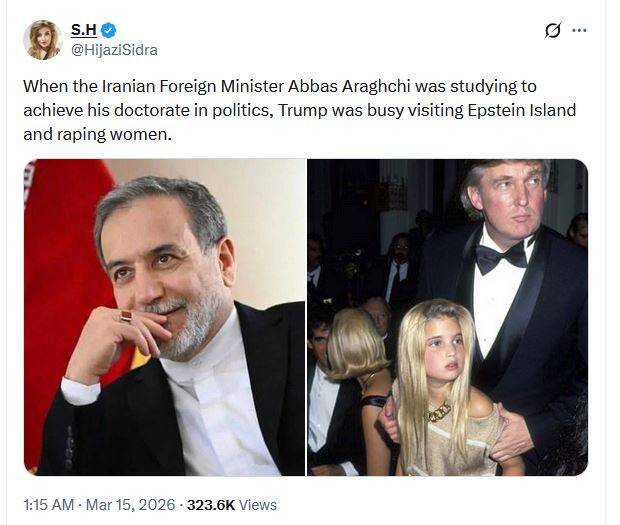Click the words "Abbas Araghchi" in the post

tap(349, 86)
